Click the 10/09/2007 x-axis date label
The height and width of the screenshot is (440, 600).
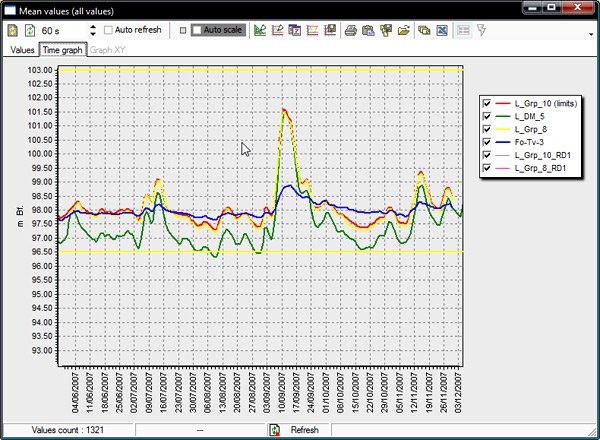coord(282,393)
